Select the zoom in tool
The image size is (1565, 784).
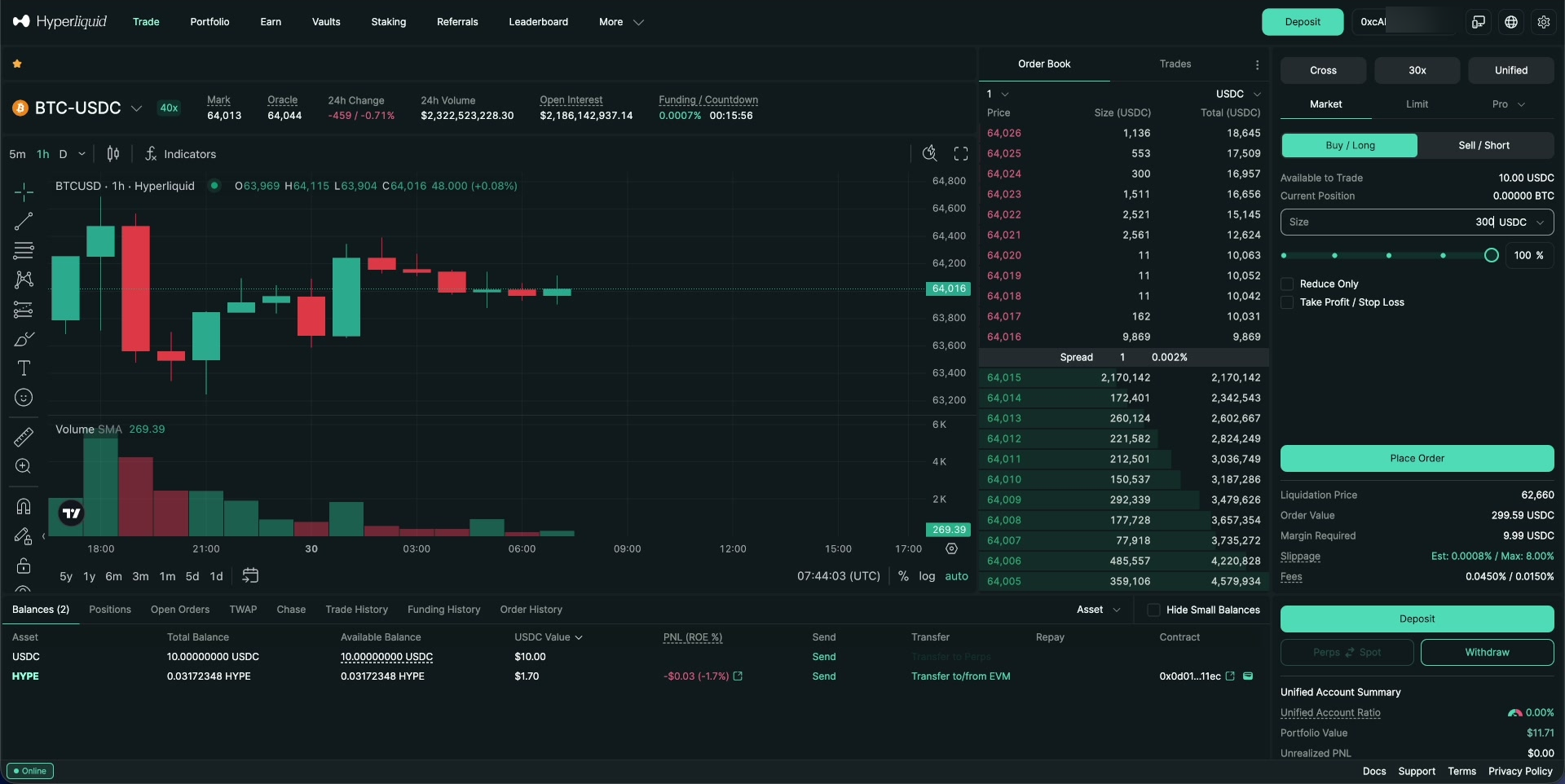coord(24,466)
